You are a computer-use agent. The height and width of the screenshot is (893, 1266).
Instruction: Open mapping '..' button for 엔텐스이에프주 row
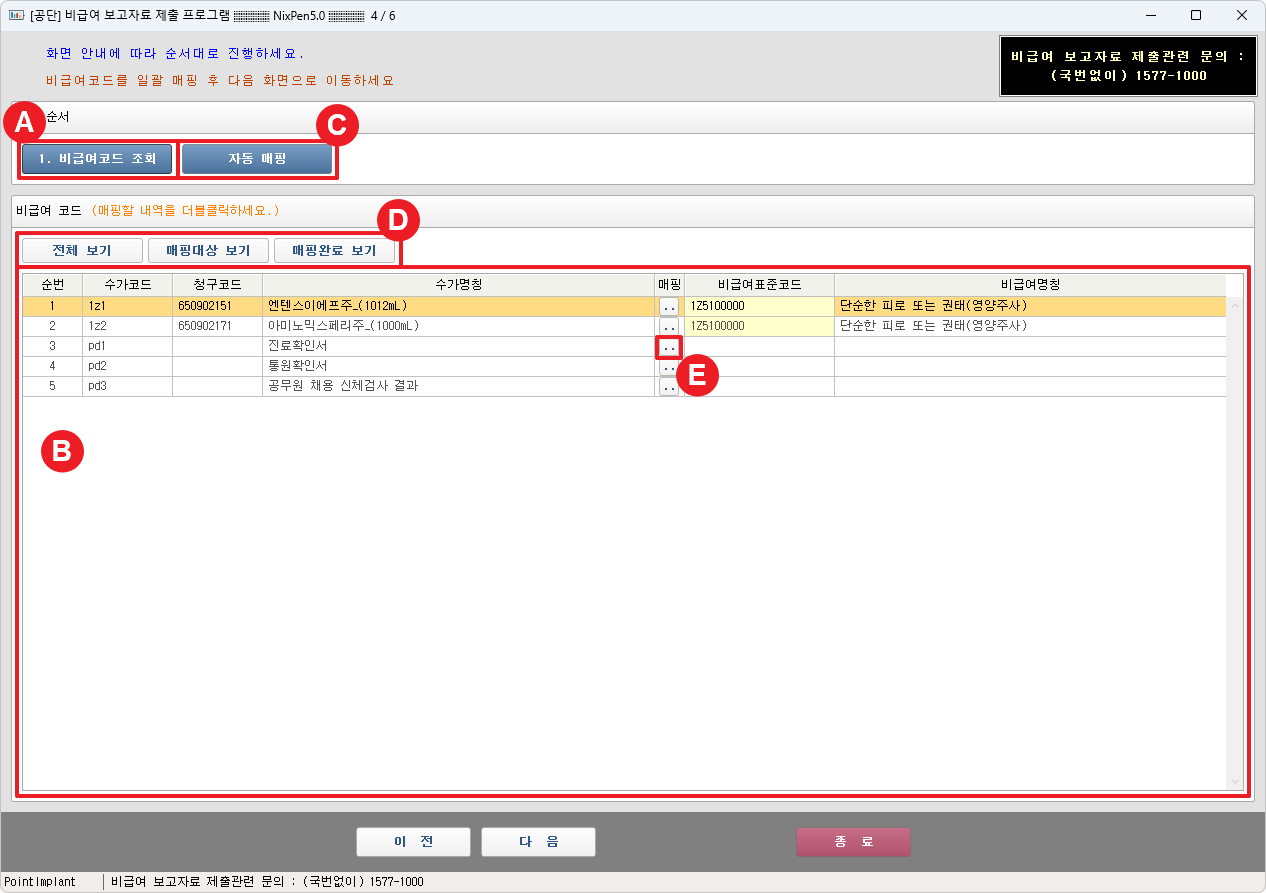point(669,306)
